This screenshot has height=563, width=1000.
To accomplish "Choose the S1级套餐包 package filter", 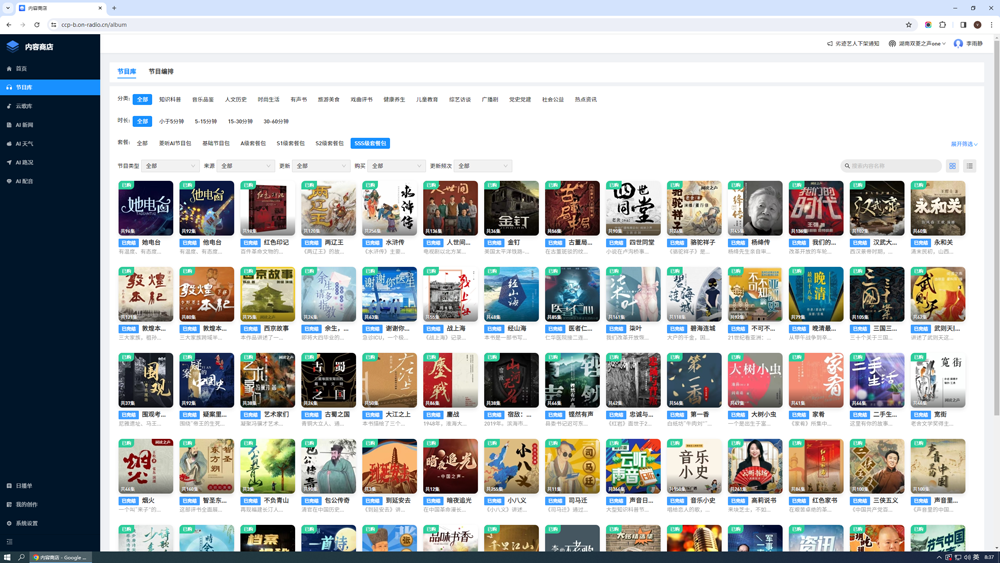I will pos(290,143).
